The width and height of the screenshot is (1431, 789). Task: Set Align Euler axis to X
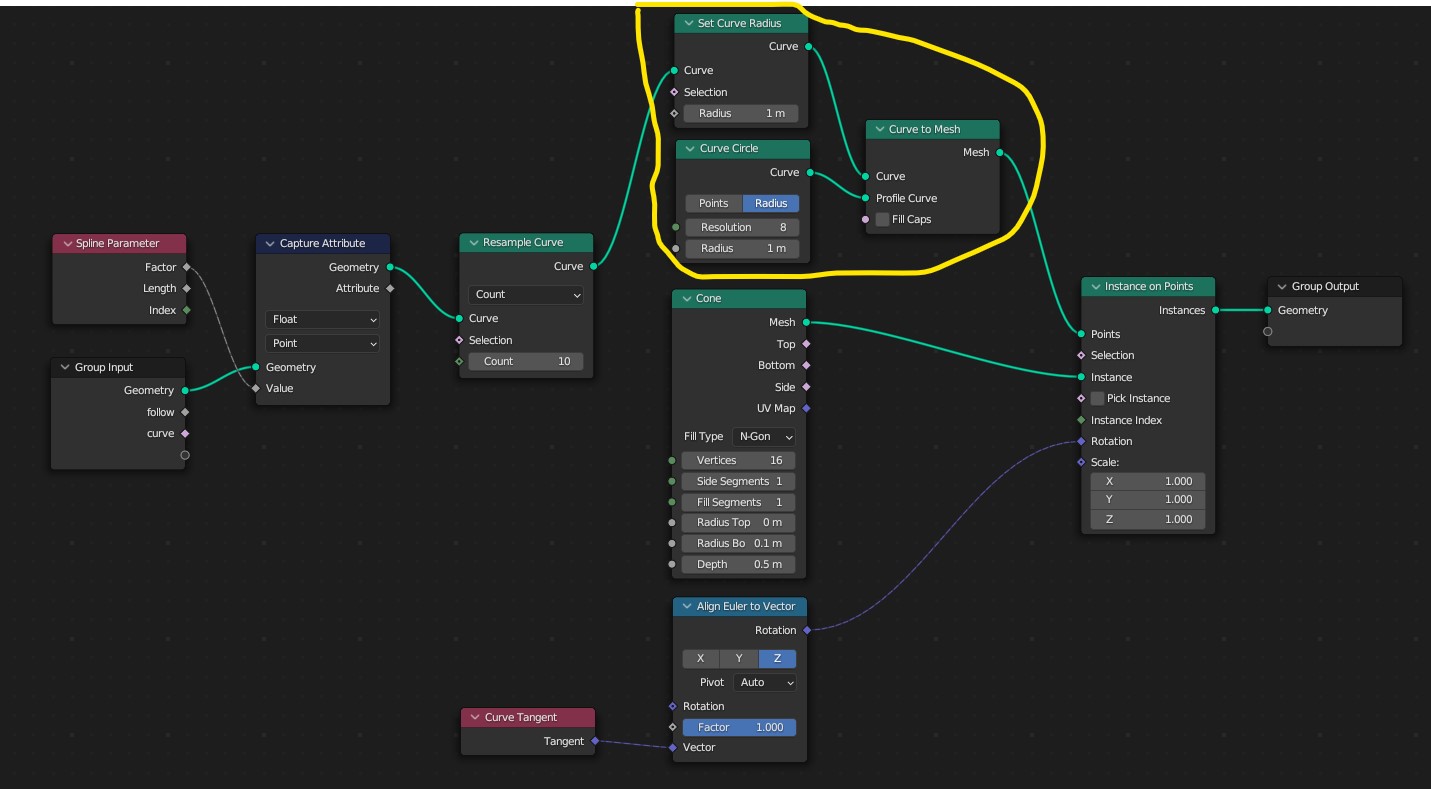(701, 658)
